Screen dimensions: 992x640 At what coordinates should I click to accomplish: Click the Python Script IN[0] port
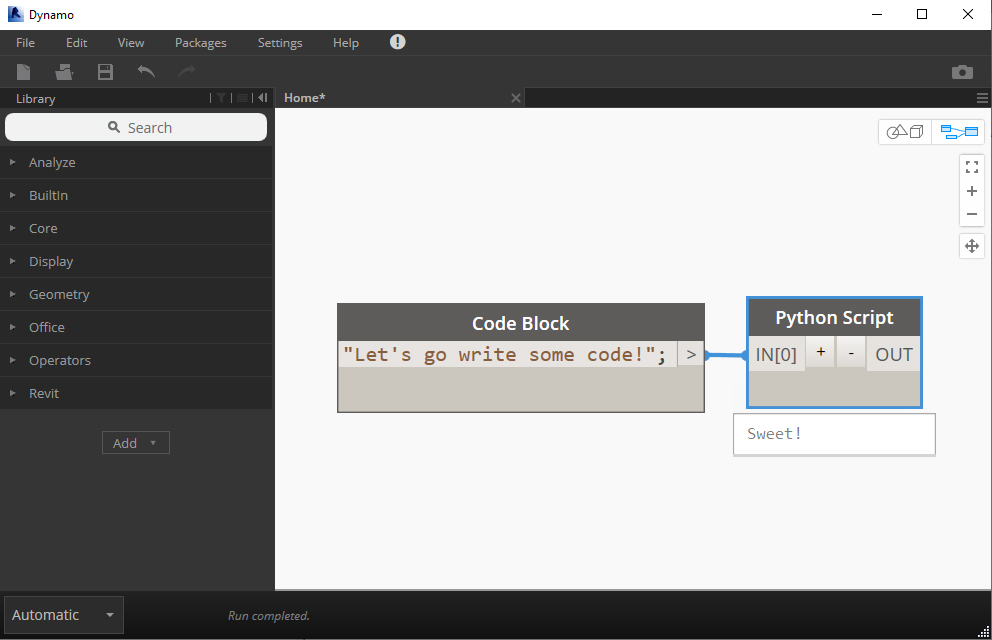[776, 354]
